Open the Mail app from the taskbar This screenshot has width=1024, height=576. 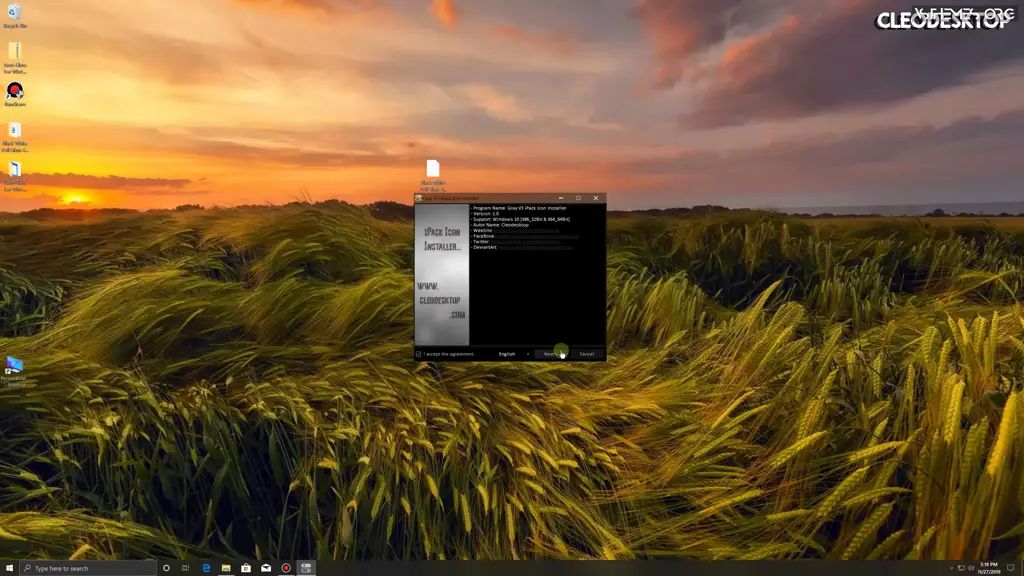266,567
